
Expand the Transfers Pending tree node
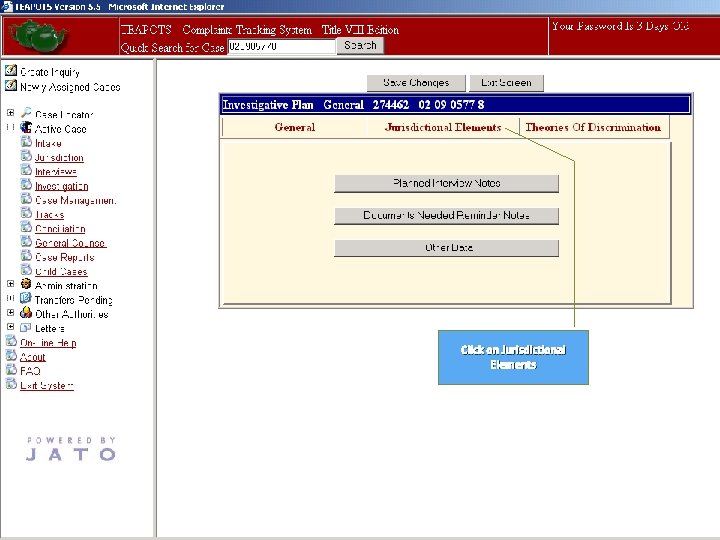pyautogui.click(x=11, y=298)
